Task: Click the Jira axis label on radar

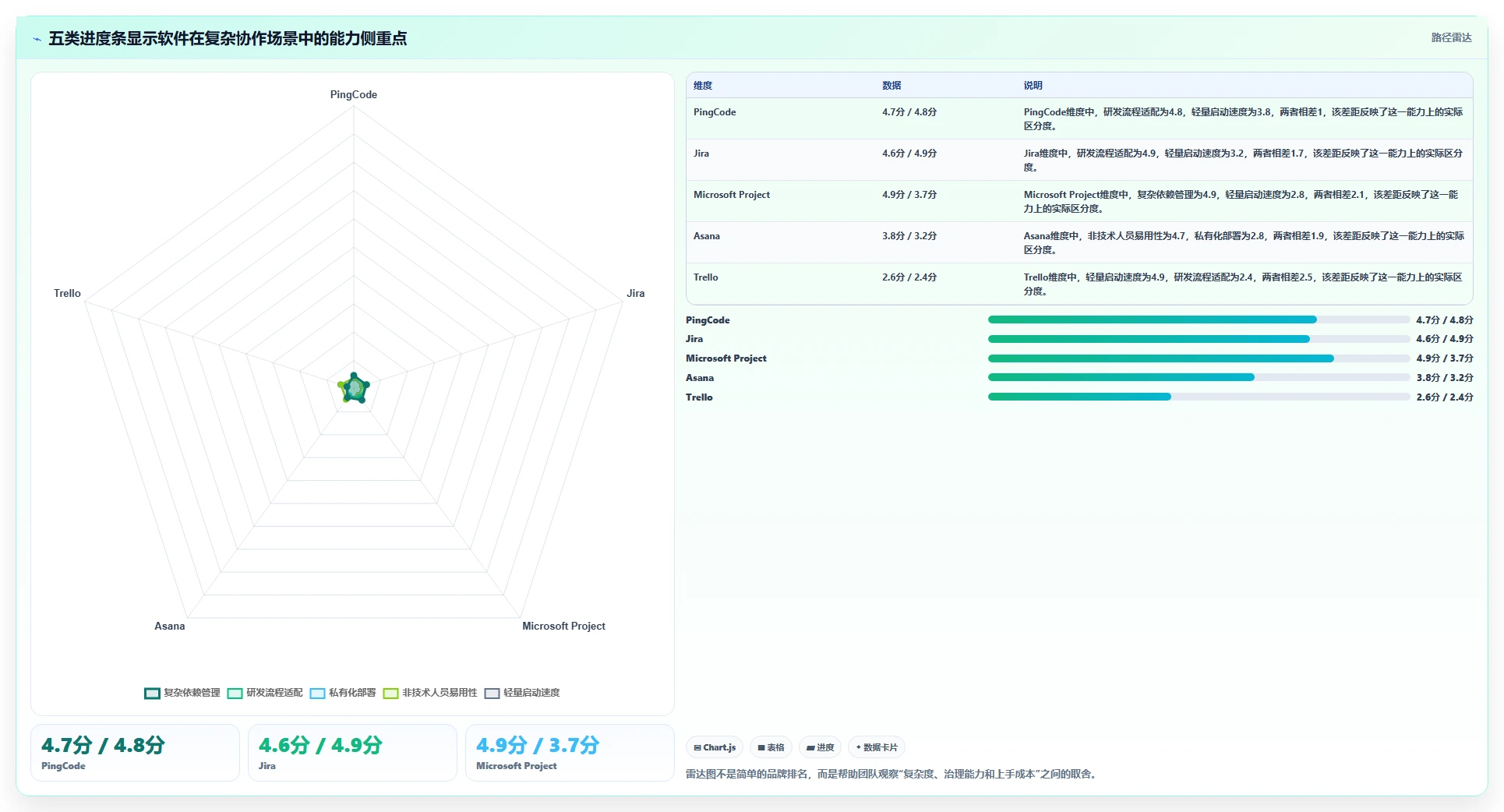Action: [x=636, y=293]
